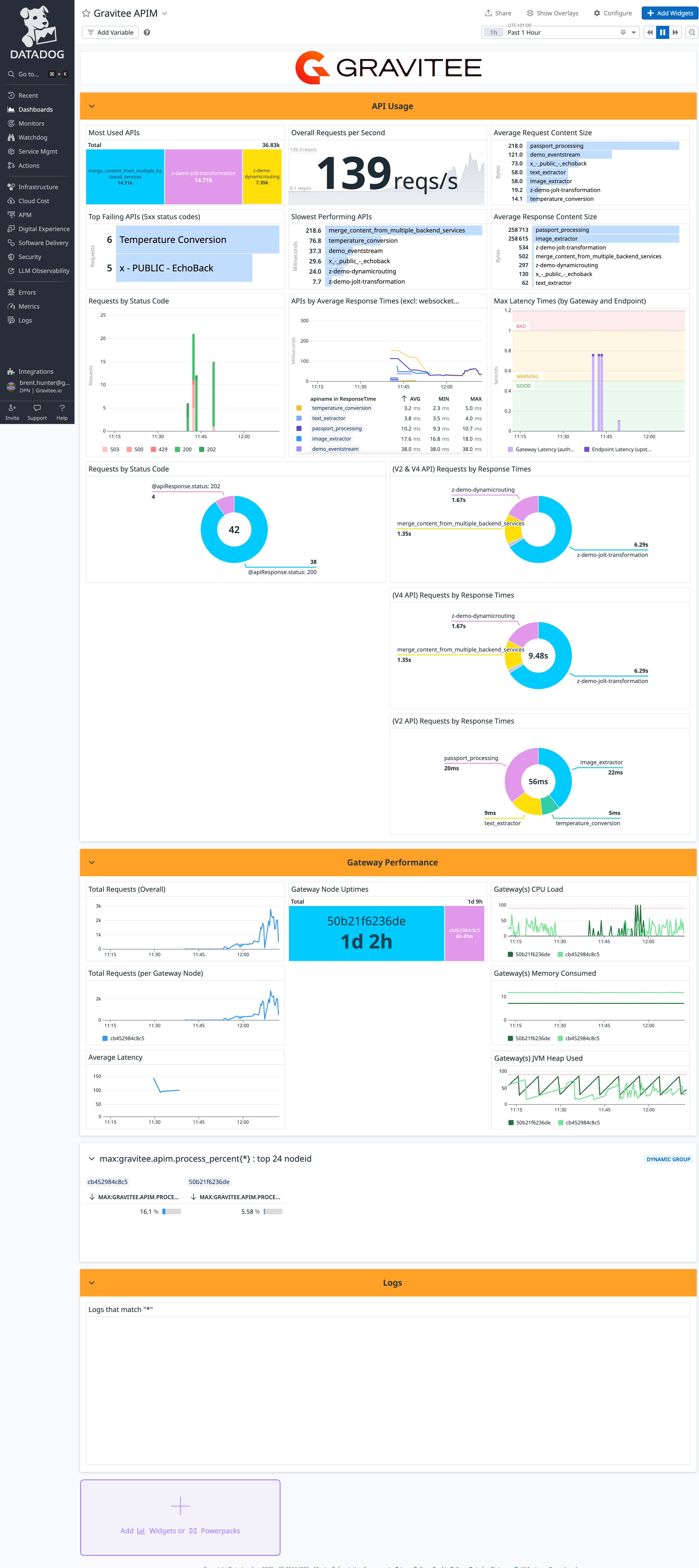Open the Dashboards menu in the sidebar
699x1568 pixels.
pyautogui.click(x=35, y=110)
